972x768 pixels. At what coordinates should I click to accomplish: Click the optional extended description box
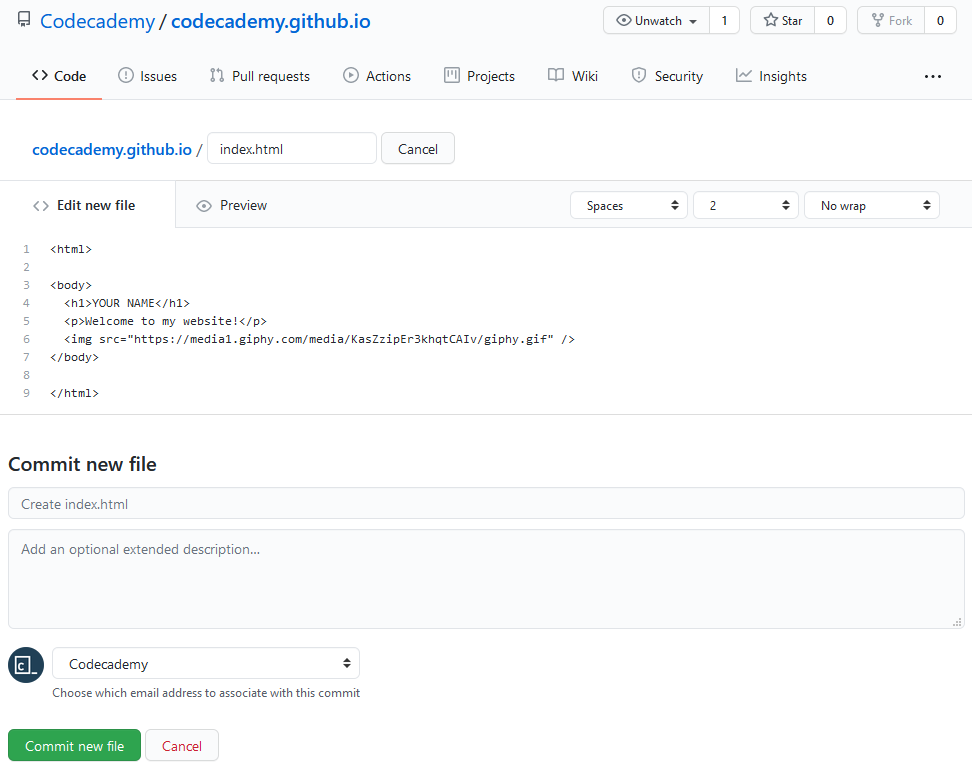pyautogui.click(x=486, y=579)
